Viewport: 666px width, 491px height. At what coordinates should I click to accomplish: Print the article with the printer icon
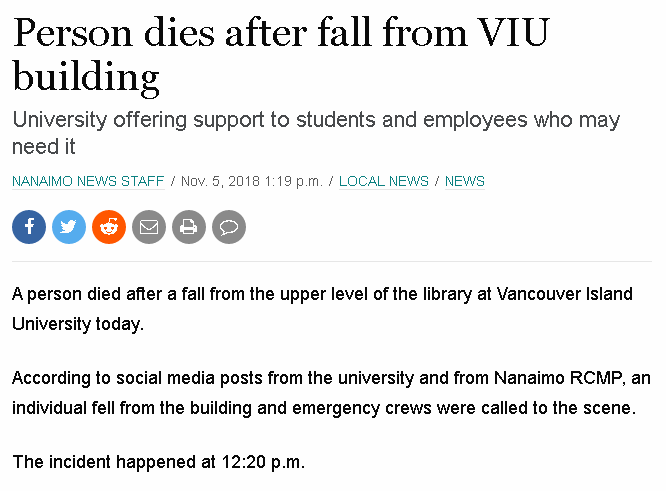coord(189,227)
